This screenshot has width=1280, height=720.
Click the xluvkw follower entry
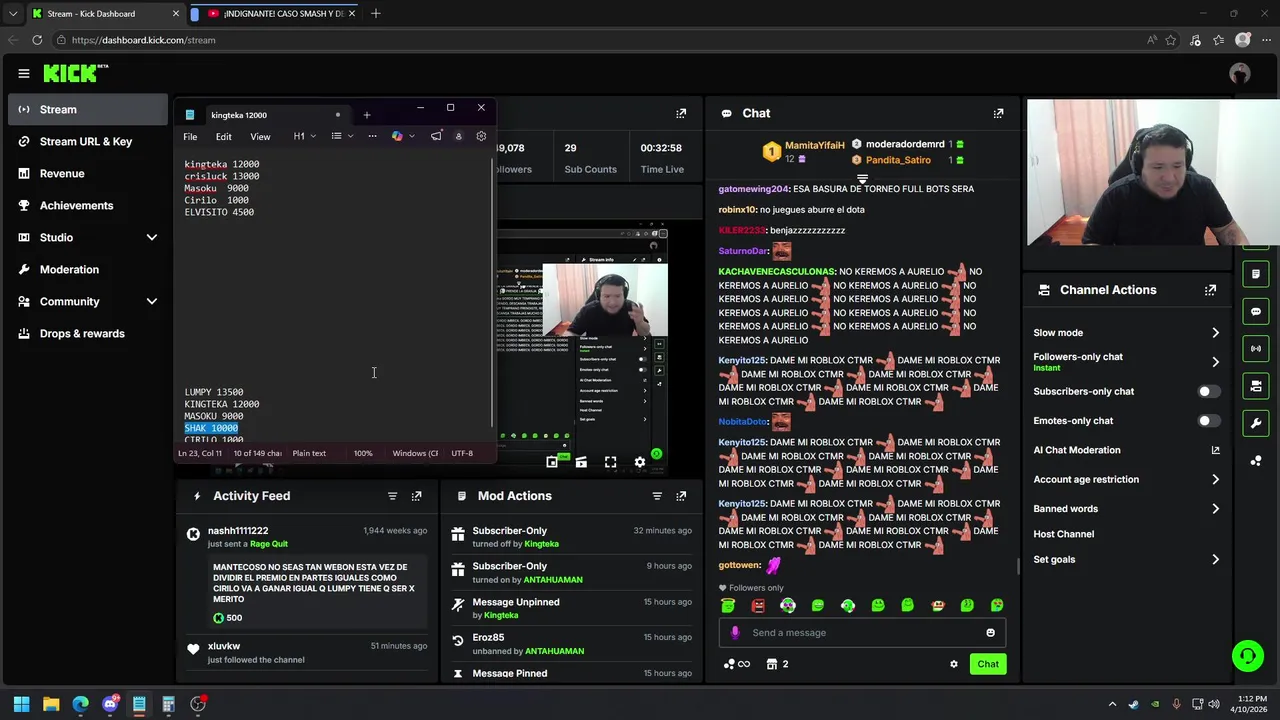pos(308,652)
